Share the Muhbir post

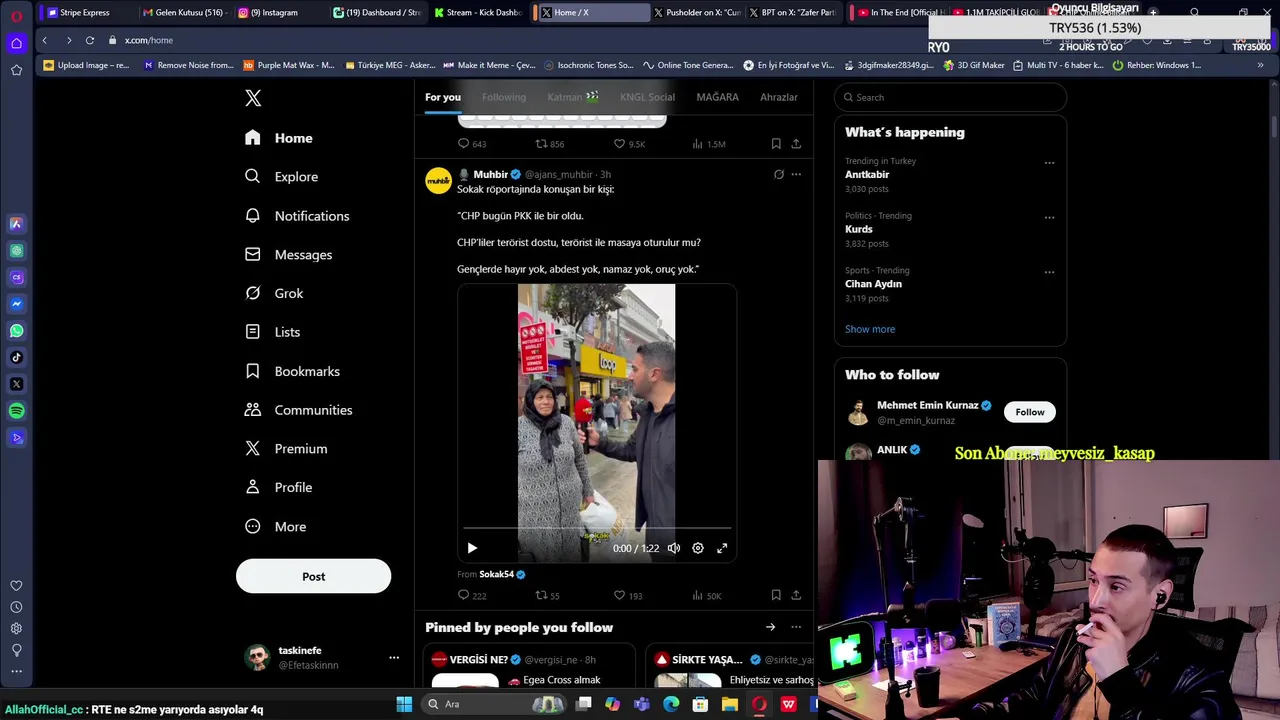[796, 595]
